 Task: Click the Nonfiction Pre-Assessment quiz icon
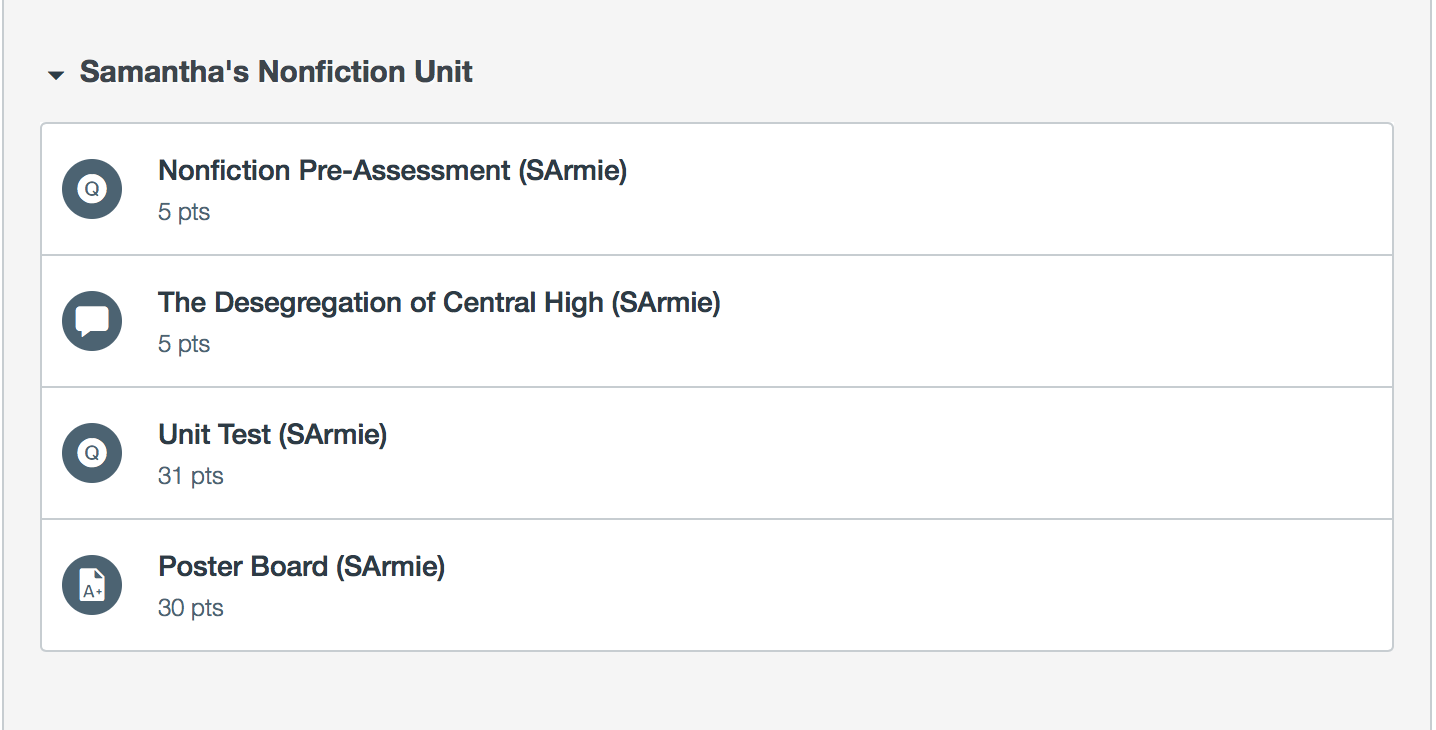92,188
